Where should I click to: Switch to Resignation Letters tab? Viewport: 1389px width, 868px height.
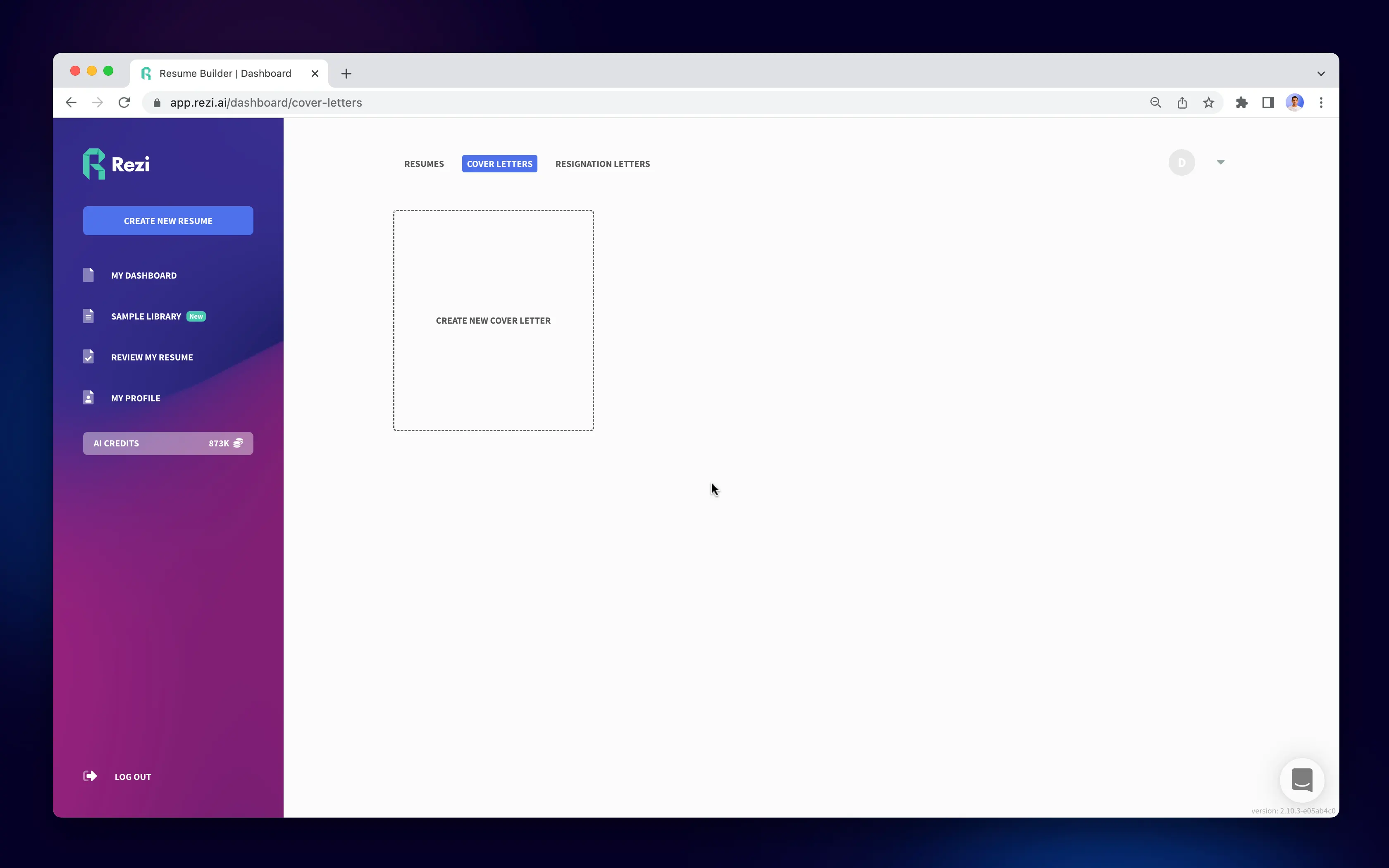[602, 164]
